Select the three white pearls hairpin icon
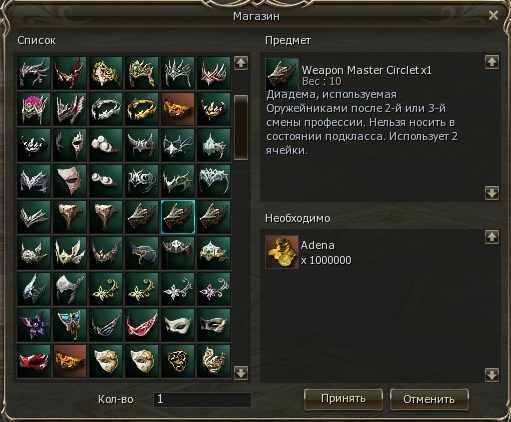Screen dimensions: 511x422 (106, 145)
